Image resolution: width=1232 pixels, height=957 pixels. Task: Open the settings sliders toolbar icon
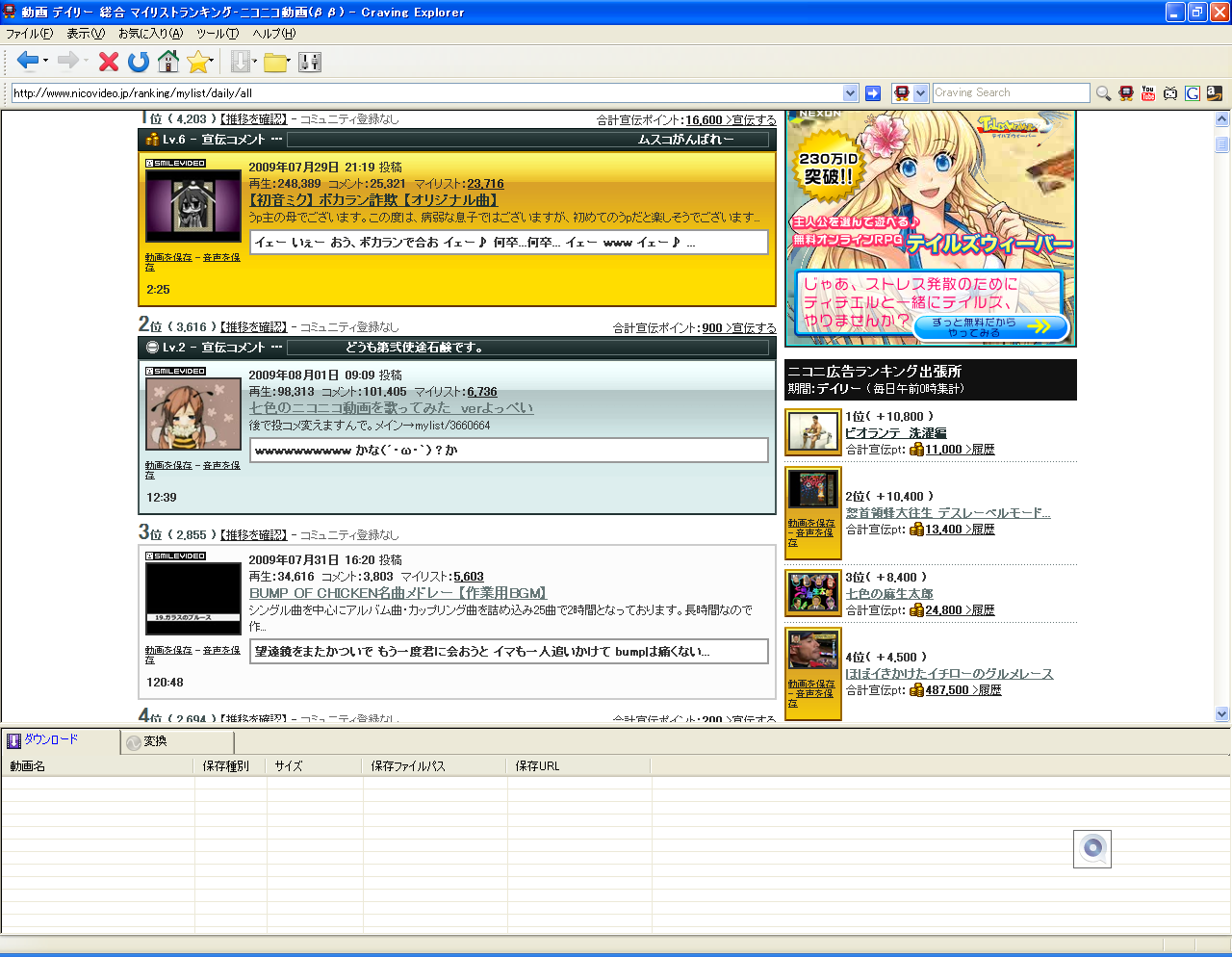(x=310, y=62)
